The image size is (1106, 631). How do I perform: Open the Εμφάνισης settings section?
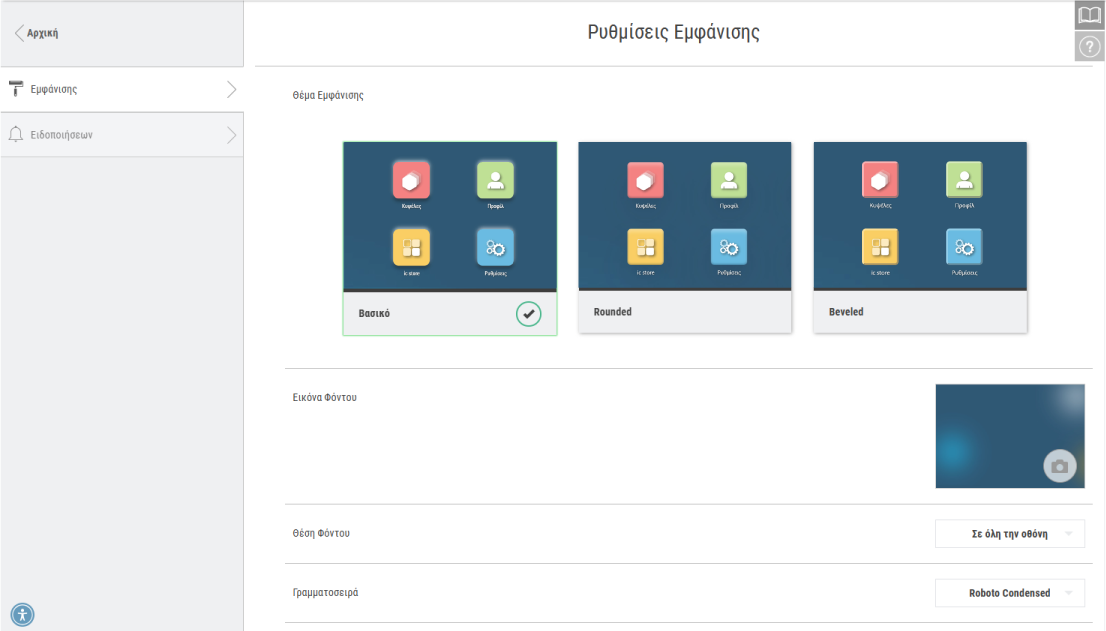[x=122, y=90]
